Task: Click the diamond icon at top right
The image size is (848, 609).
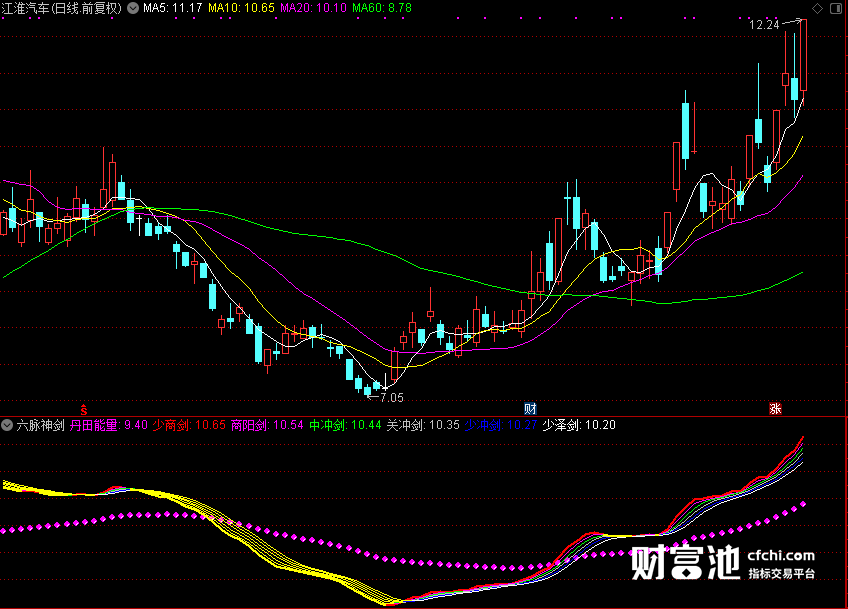Action: click(817, 8)
